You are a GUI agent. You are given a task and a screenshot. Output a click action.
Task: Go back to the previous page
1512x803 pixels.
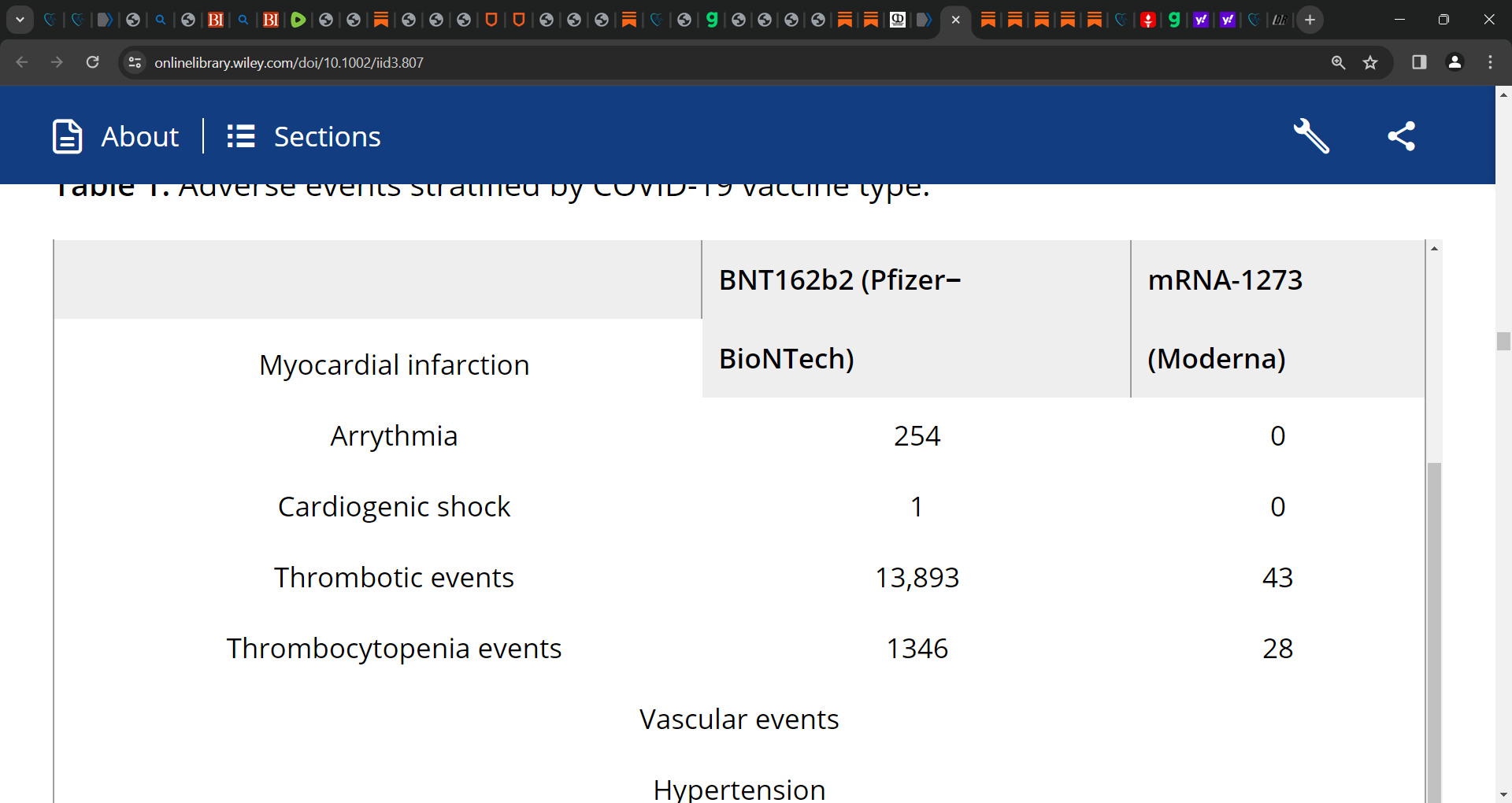click(22, 62)
